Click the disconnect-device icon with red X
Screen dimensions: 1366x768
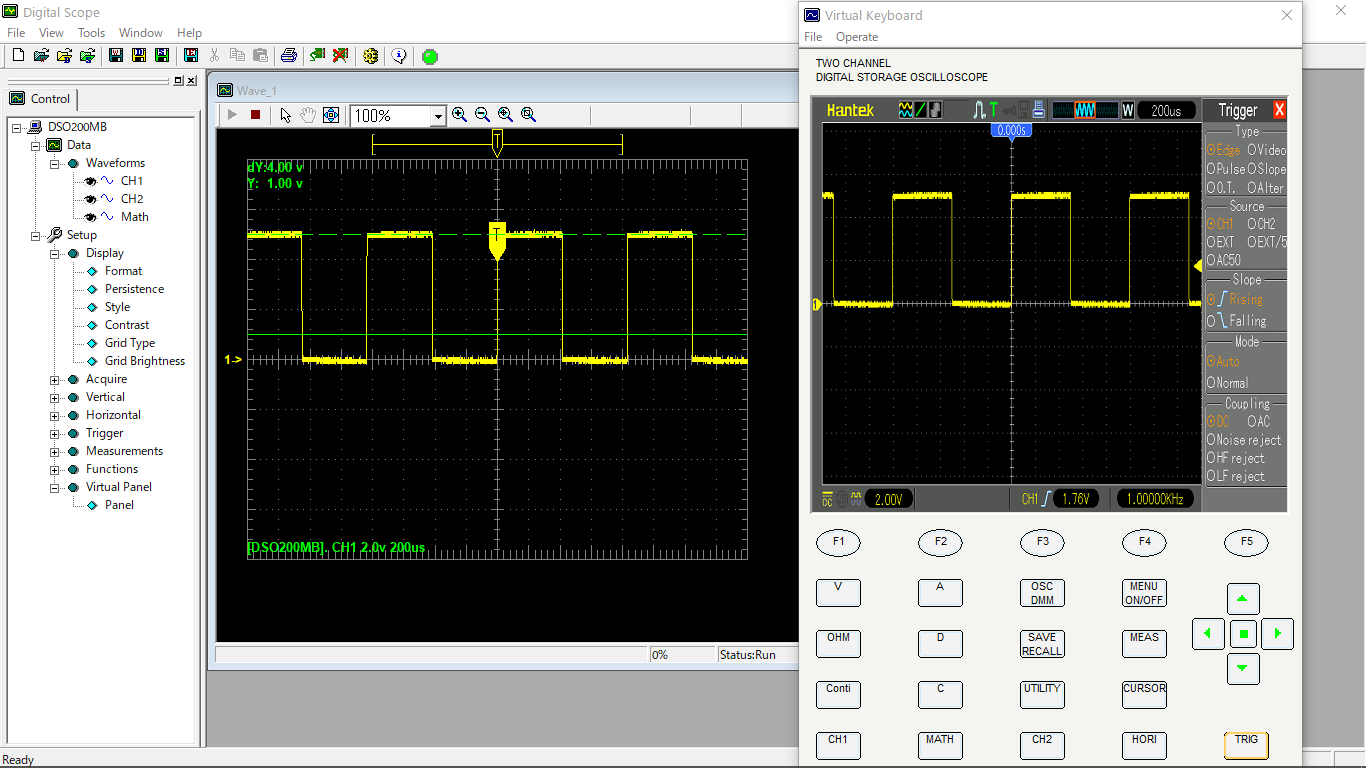[341, 56]
